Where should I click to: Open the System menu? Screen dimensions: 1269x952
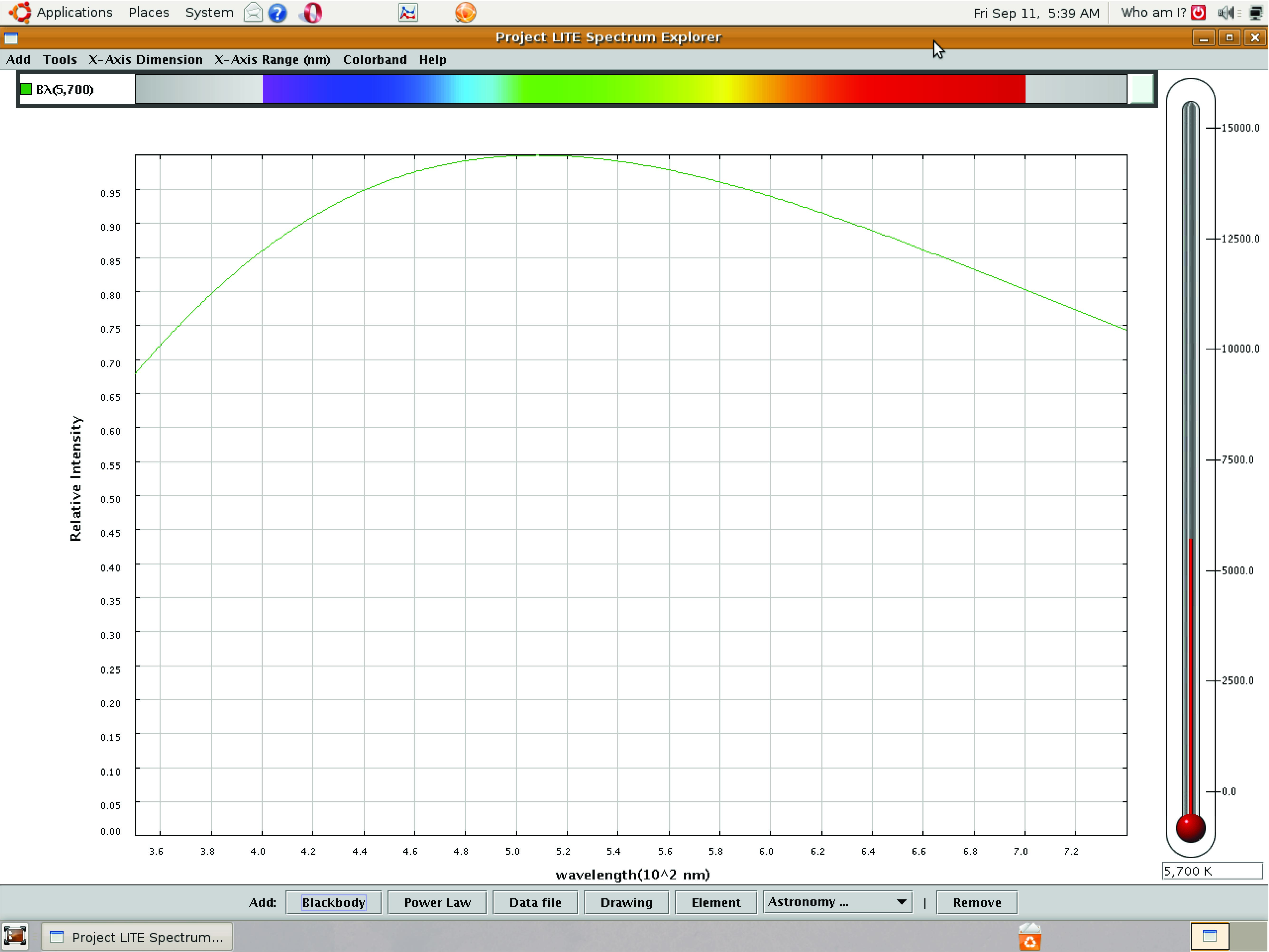click(209, 12)
